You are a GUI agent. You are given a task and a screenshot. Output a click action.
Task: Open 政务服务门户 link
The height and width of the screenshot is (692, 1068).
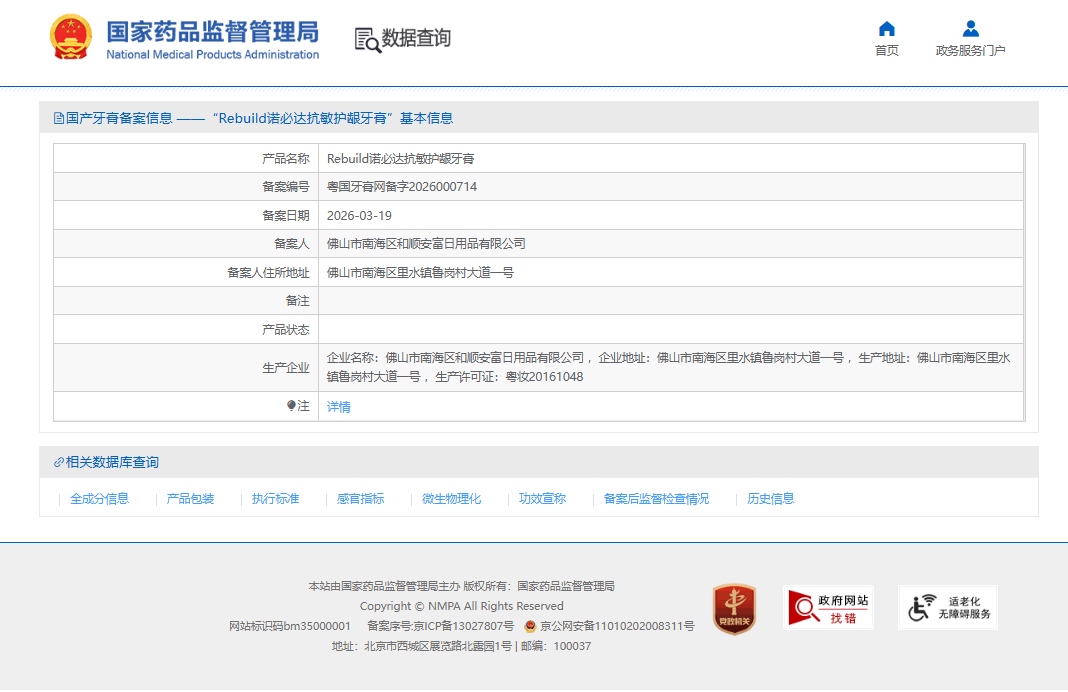tap(971, 50)
